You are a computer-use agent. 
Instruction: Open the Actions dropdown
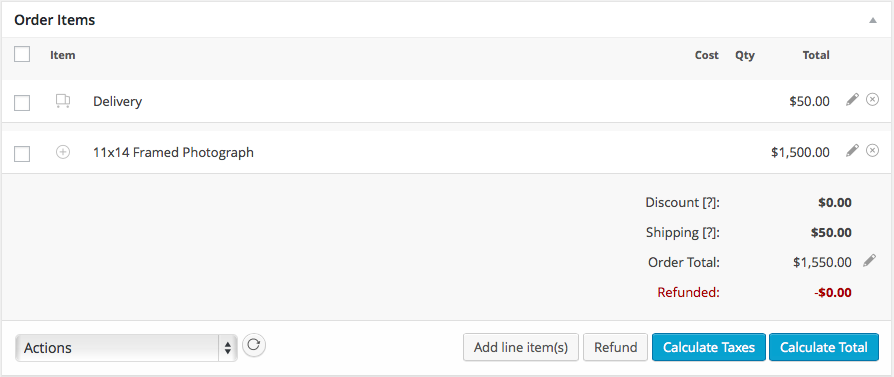tap(126, 348)
